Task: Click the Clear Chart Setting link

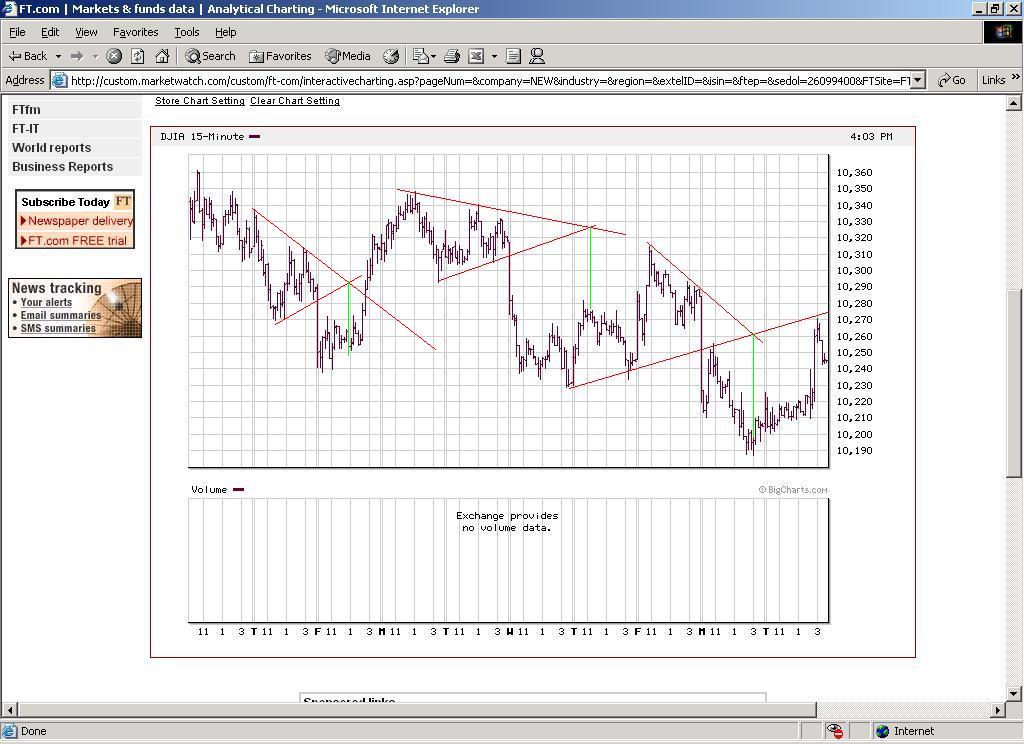Action: click(295, 101)
